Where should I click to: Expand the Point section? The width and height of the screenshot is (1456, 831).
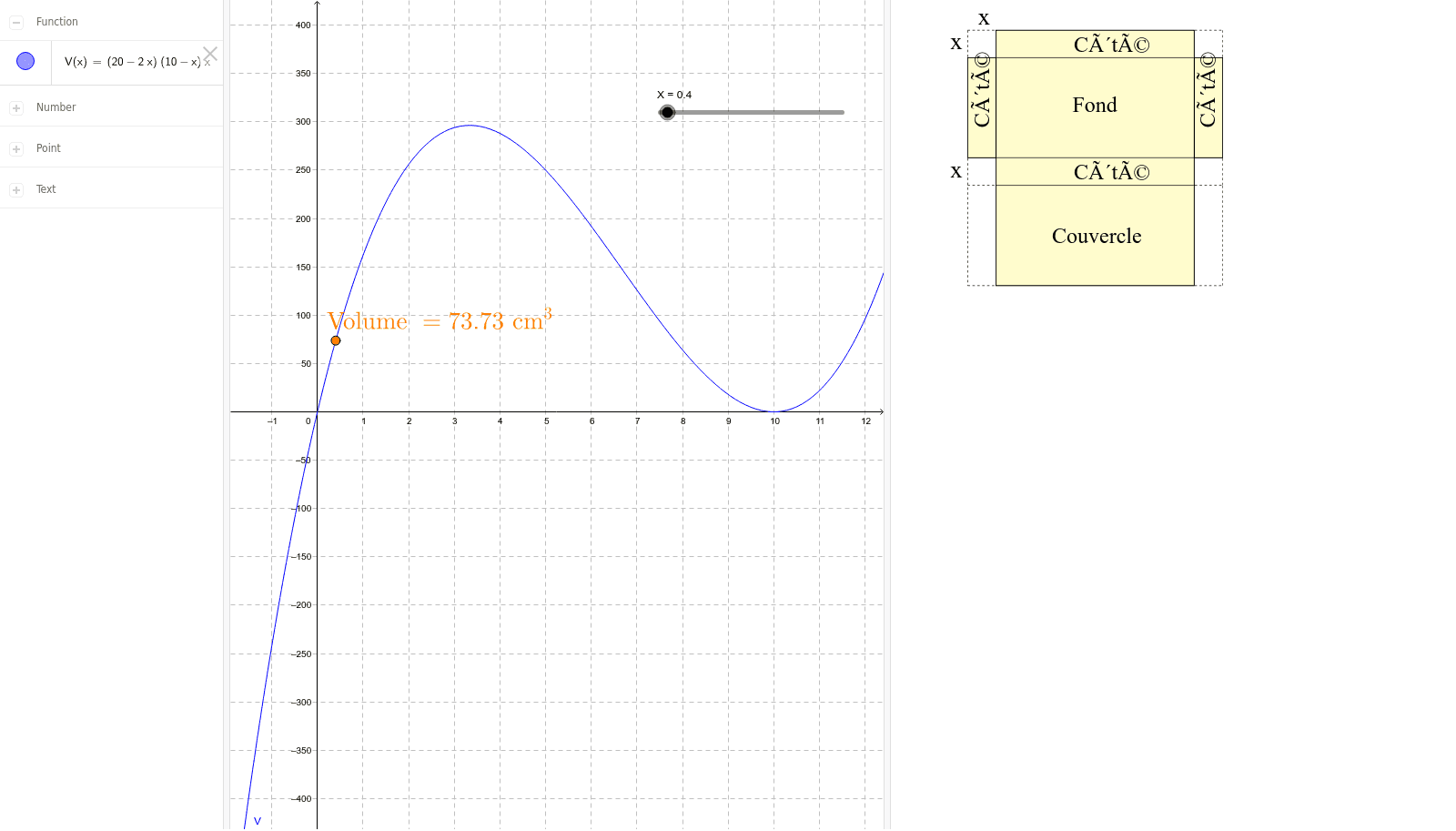tap(16, 148)
